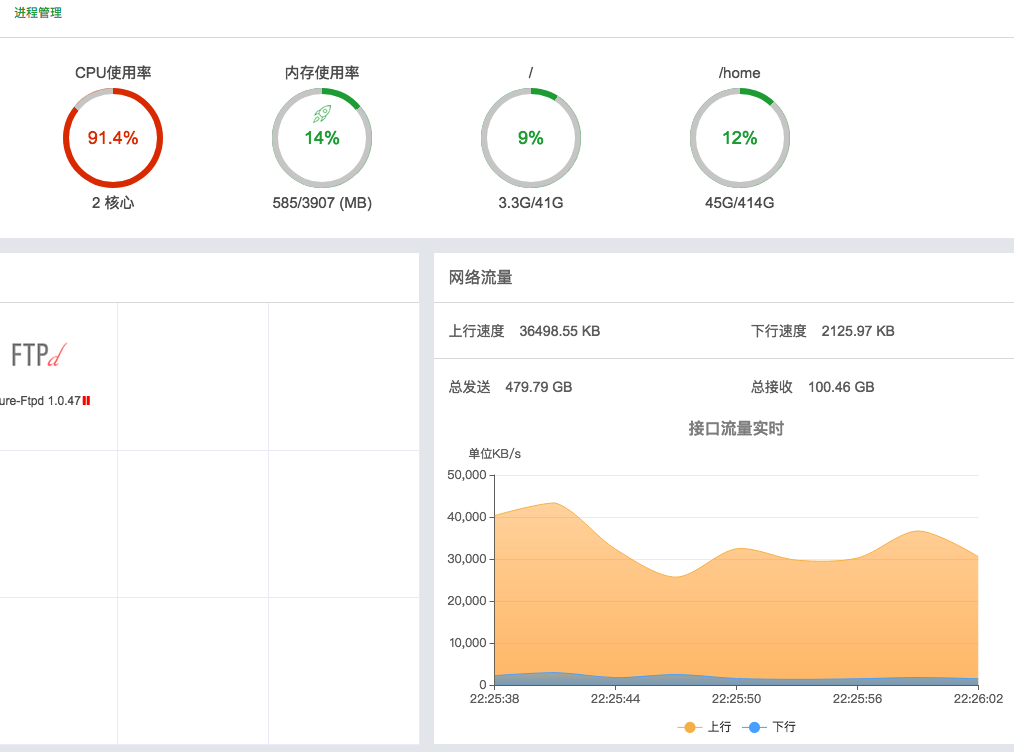
Task: Click the 585/3907 (MB) memory text
Action: (322, 203)
